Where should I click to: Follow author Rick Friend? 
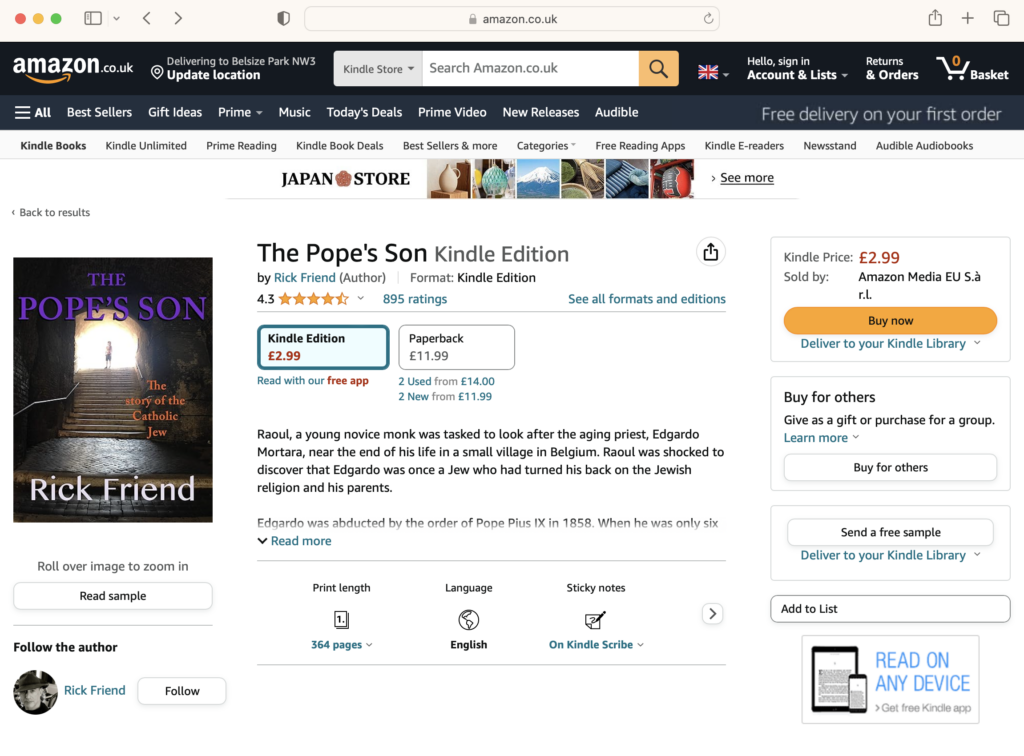(182, 691)
